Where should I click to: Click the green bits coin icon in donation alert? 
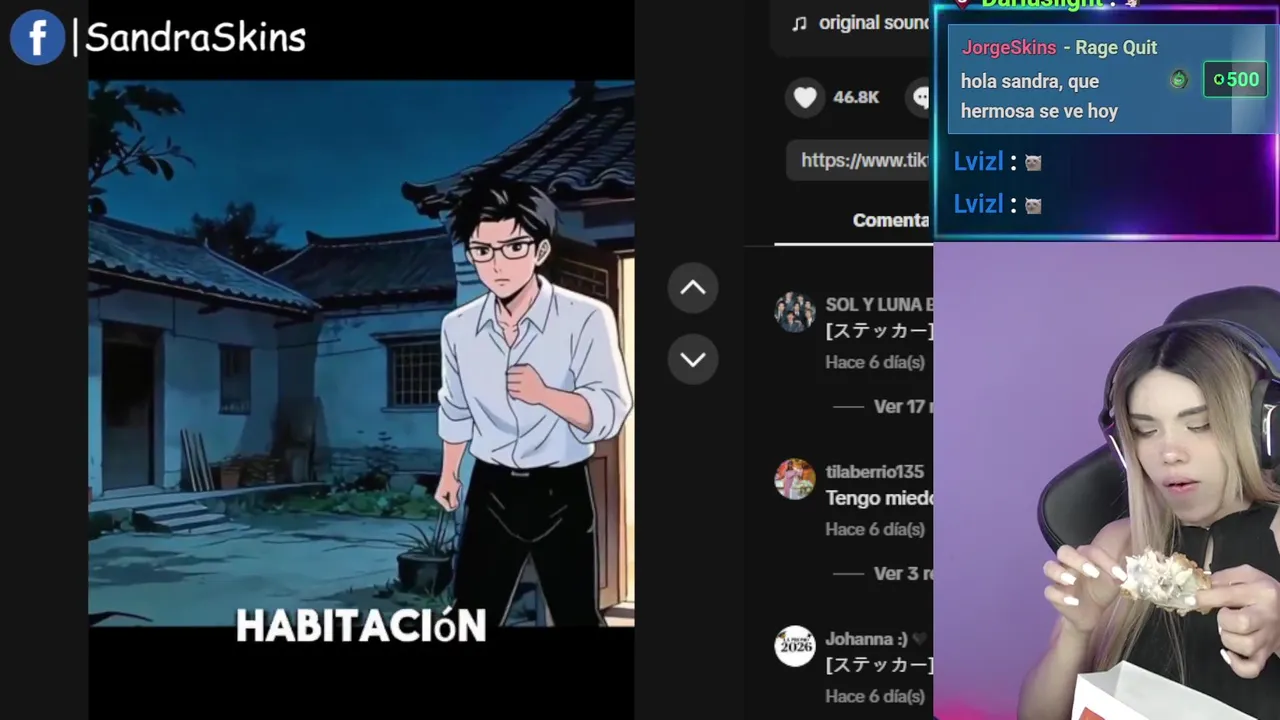pos(1179,80)
